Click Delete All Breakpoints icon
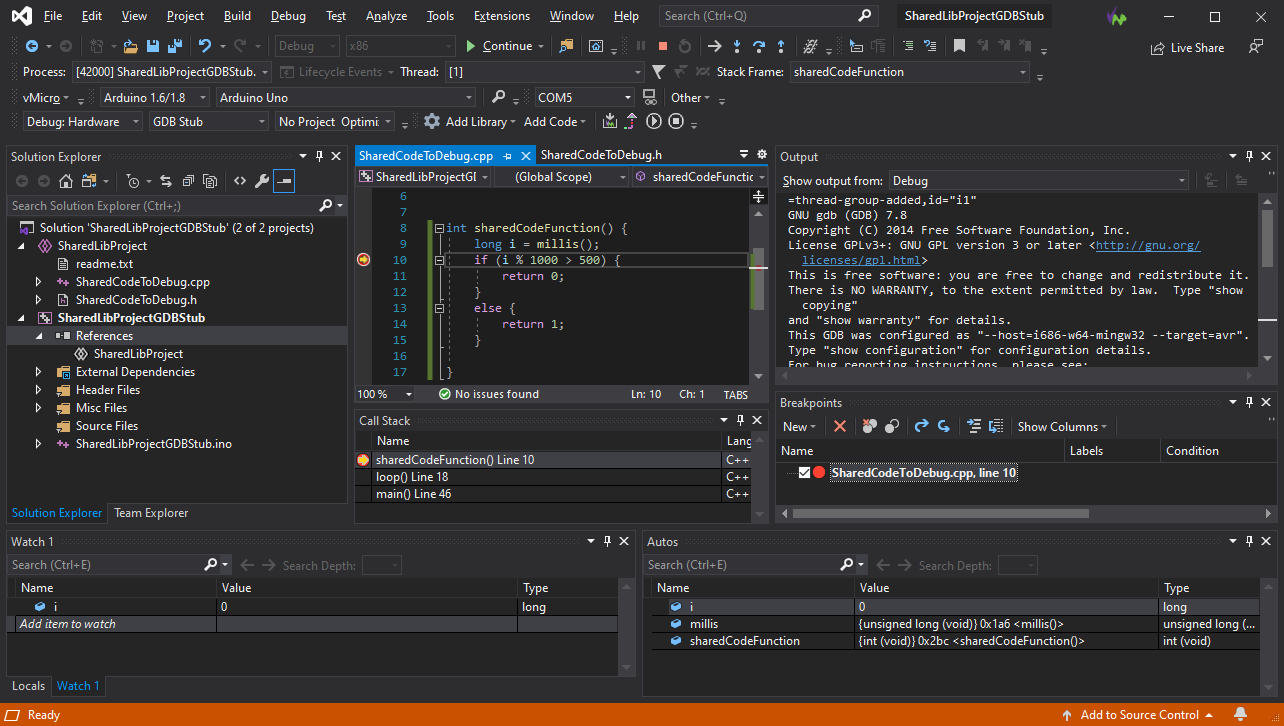Viewport: 1284px width, 726px height. 870,426
